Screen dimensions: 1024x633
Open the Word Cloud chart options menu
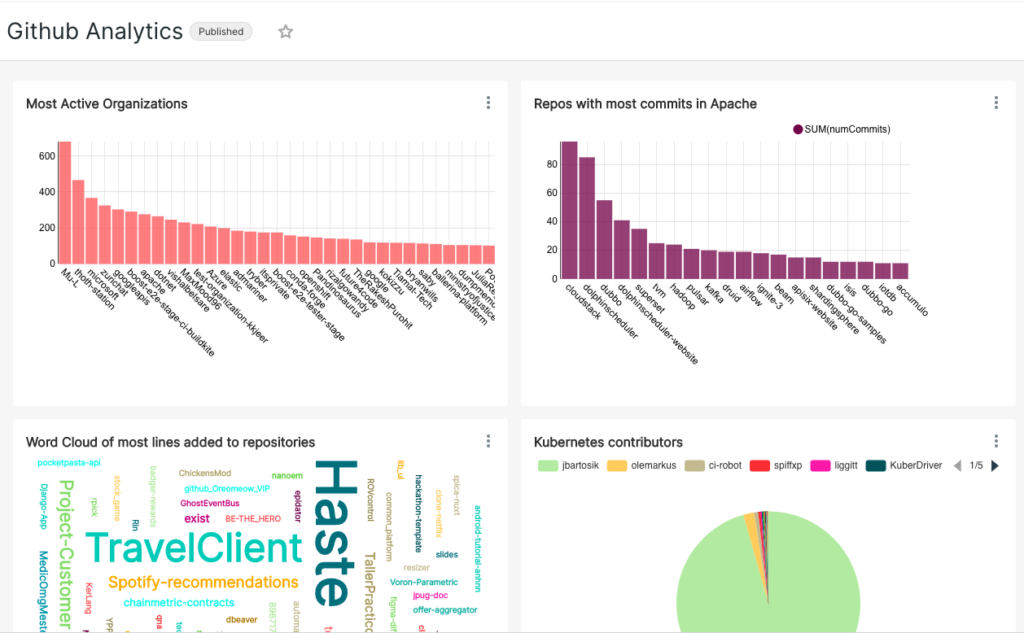coord(488,440)
